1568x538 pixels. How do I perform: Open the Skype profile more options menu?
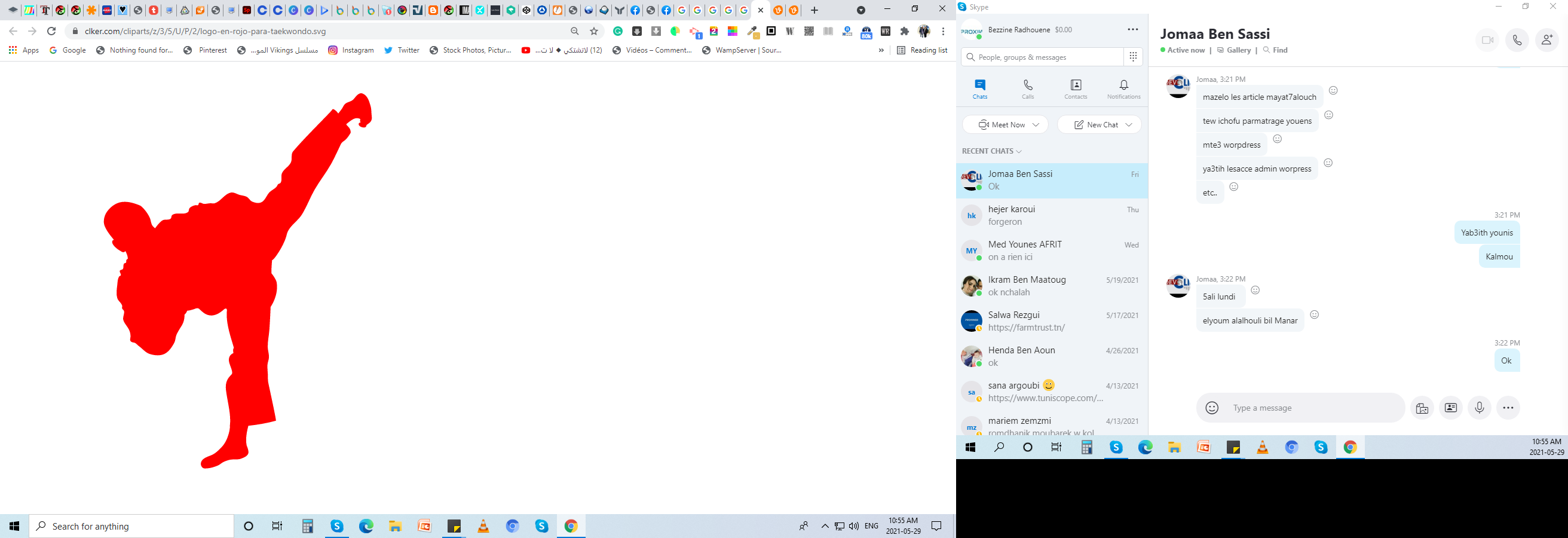pos(1132,30)
